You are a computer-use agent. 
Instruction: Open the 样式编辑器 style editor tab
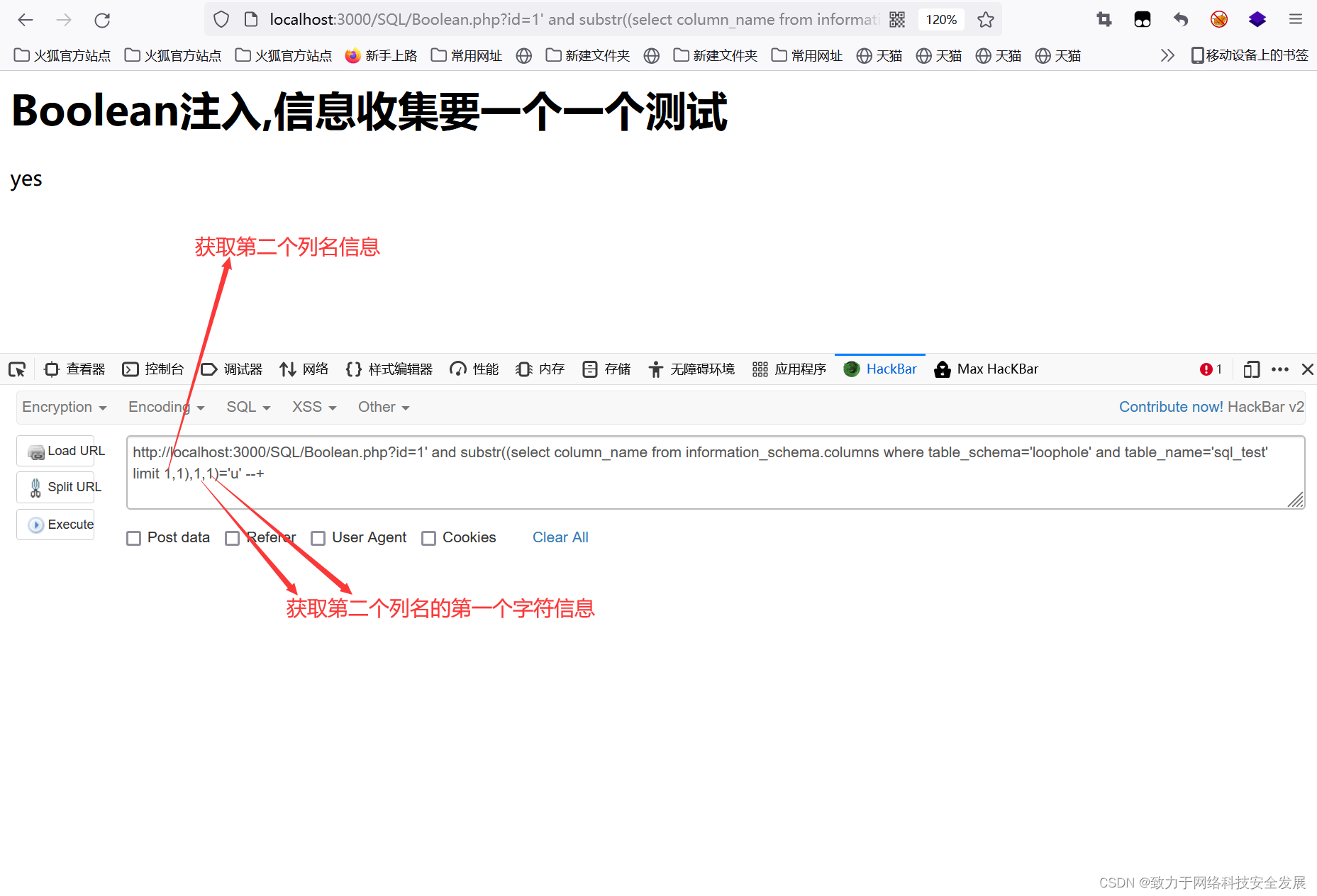(389, 369)
